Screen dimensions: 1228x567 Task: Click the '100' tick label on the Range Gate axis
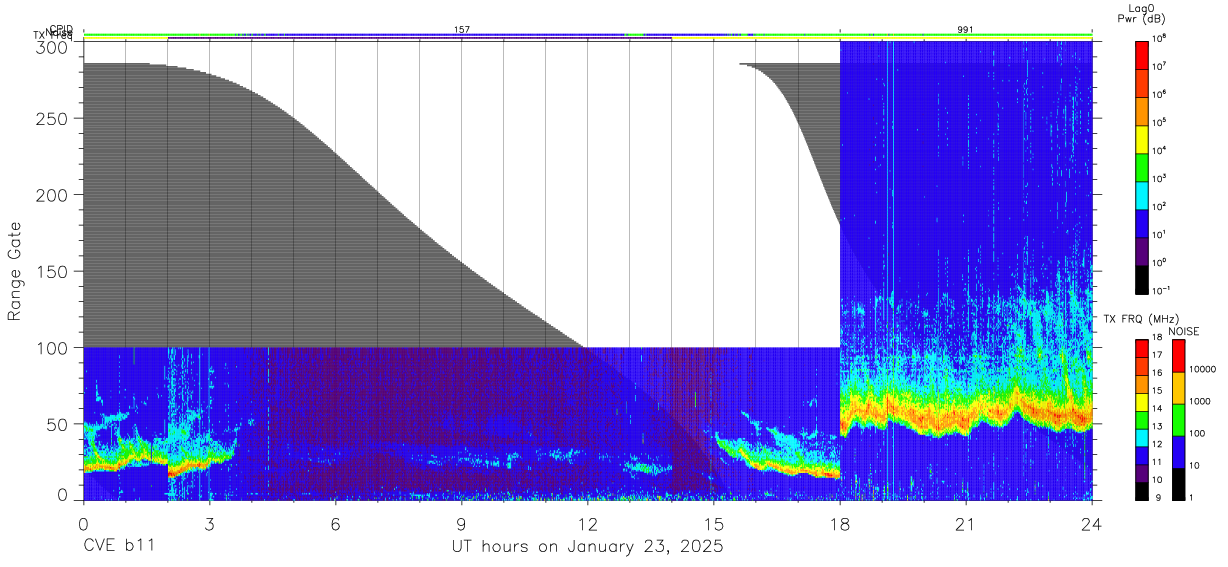[x=53, y=348]
